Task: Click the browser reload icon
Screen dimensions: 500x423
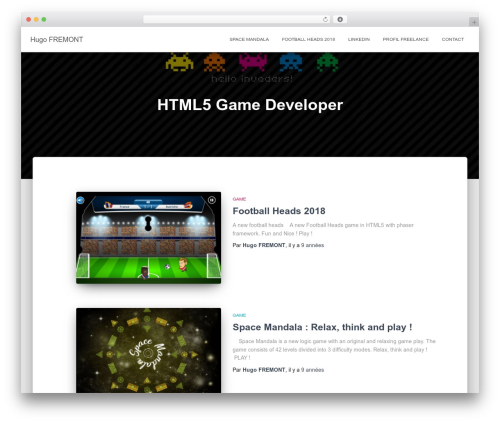Action: coord(325,20)
